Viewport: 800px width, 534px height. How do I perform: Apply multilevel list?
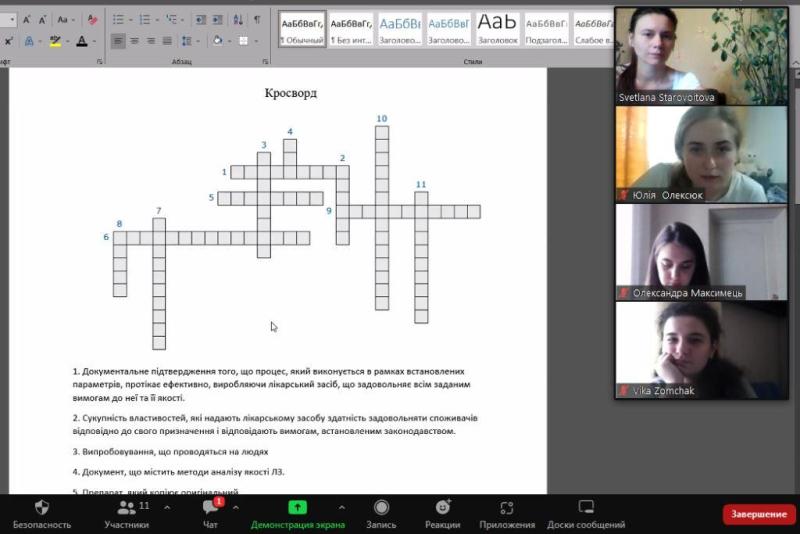click(x=171, y=20)
